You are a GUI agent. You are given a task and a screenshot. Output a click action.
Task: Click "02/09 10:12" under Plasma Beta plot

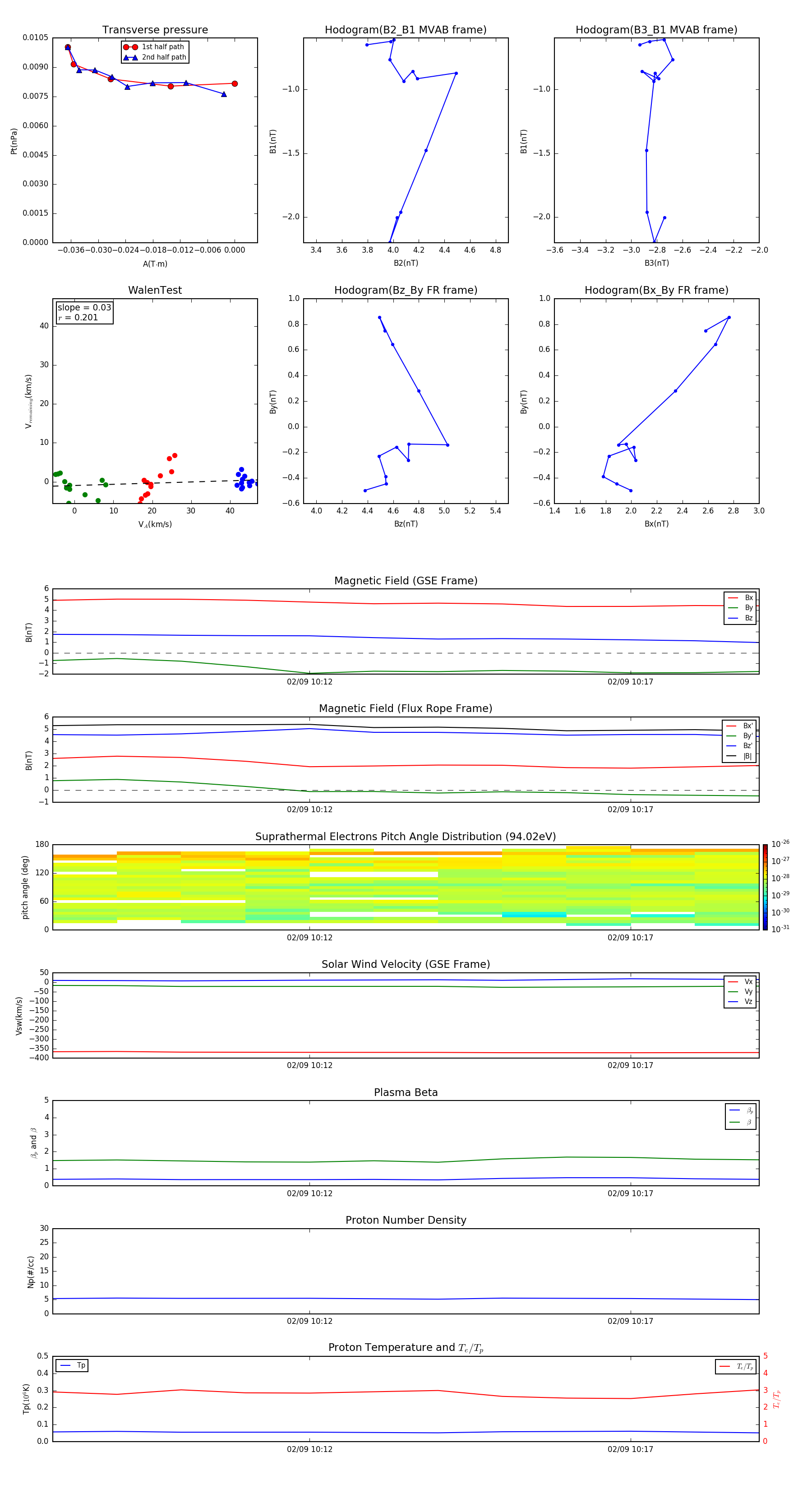[310, 1193]
